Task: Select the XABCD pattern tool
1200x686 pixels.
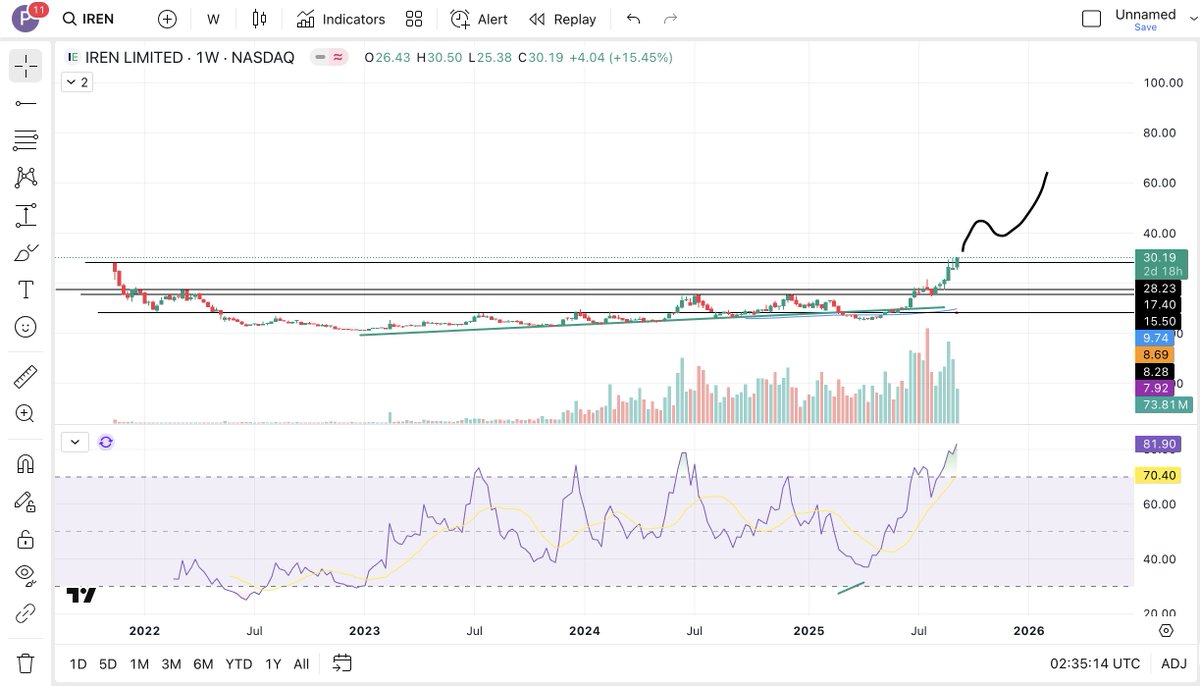Action: tap(26, 177)
